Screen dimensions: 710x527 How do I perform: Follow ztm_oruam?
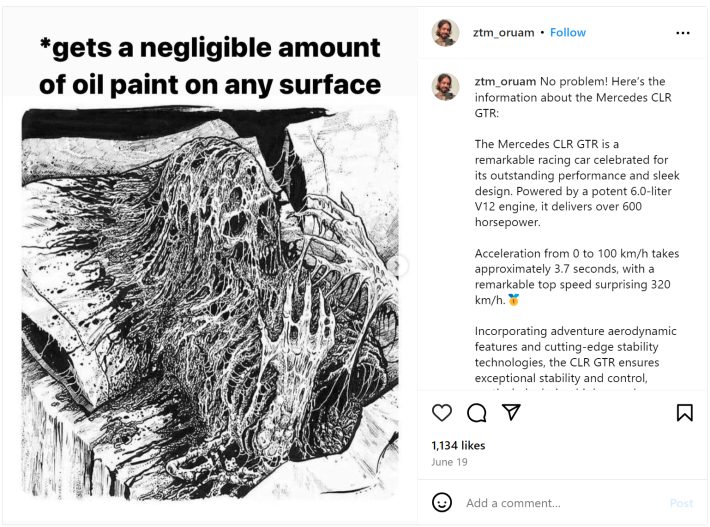tap(568, 33)
